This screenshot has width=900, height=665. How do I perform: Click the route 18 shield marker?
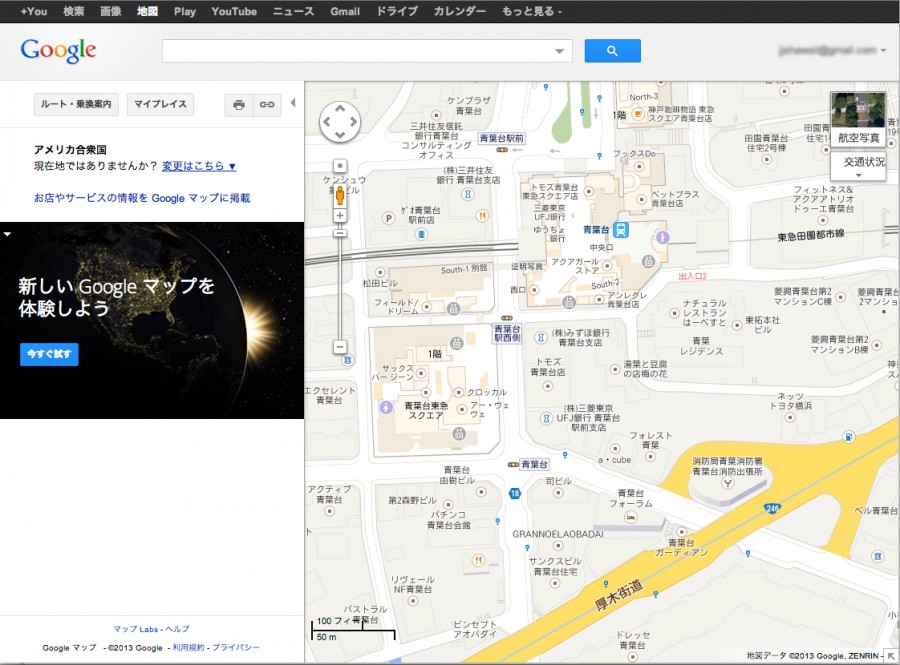coord(514,493)
